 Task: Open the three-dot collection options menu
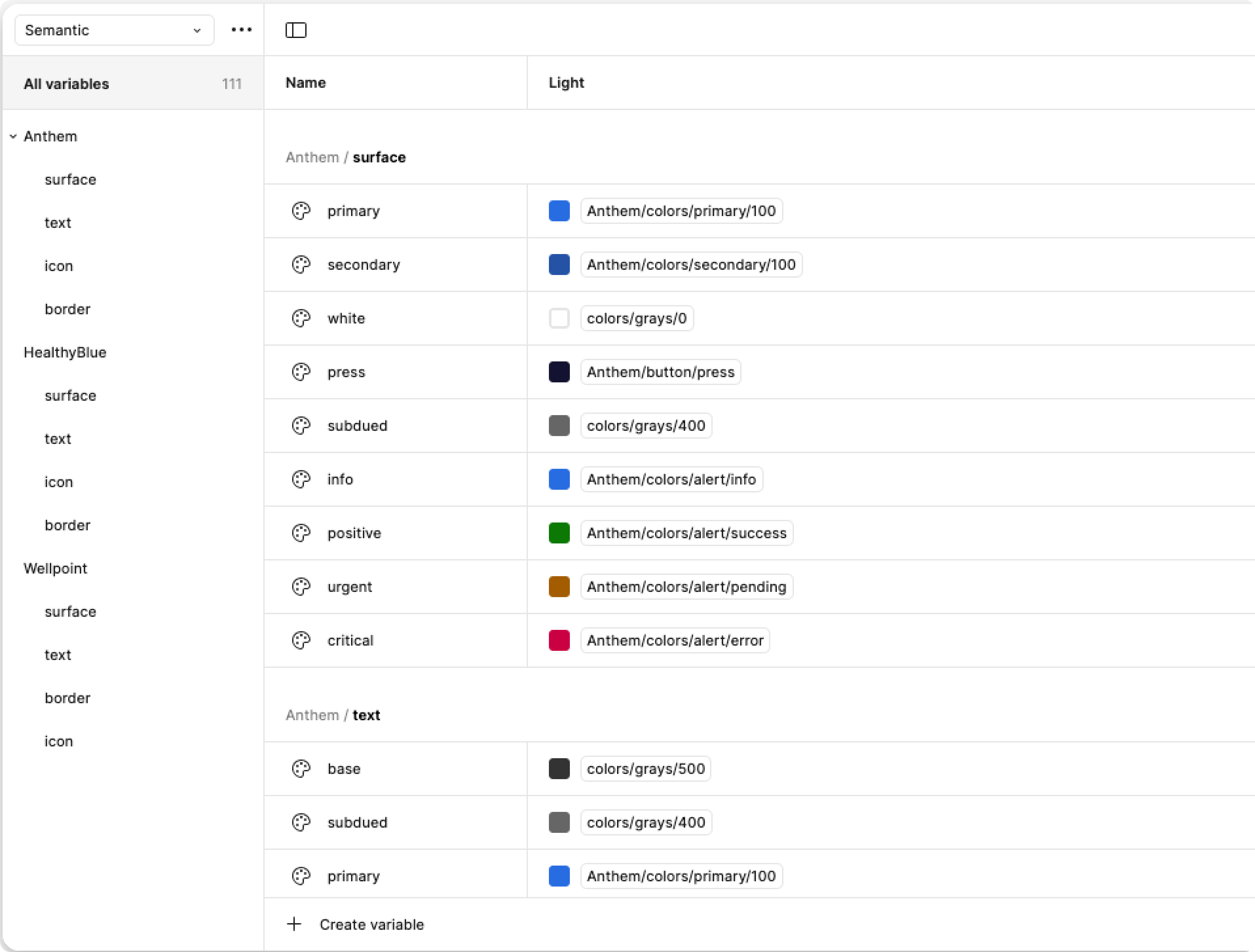coord(241,30)
